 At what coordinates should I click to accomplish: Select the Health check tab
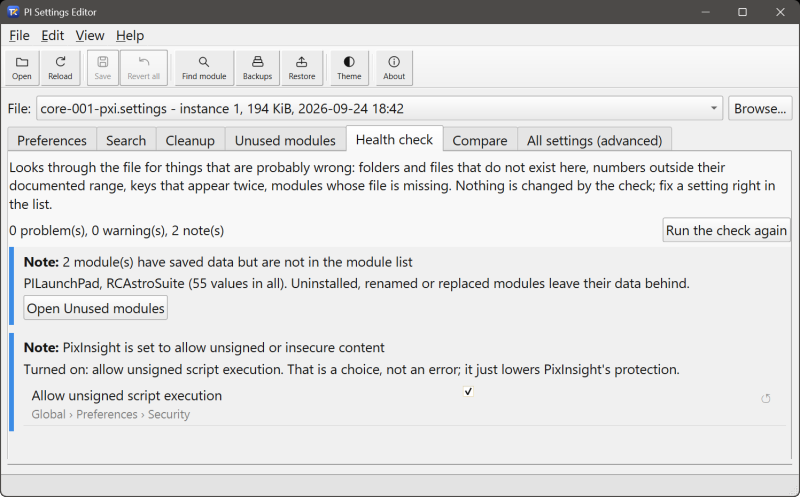(x=394, y=139)
